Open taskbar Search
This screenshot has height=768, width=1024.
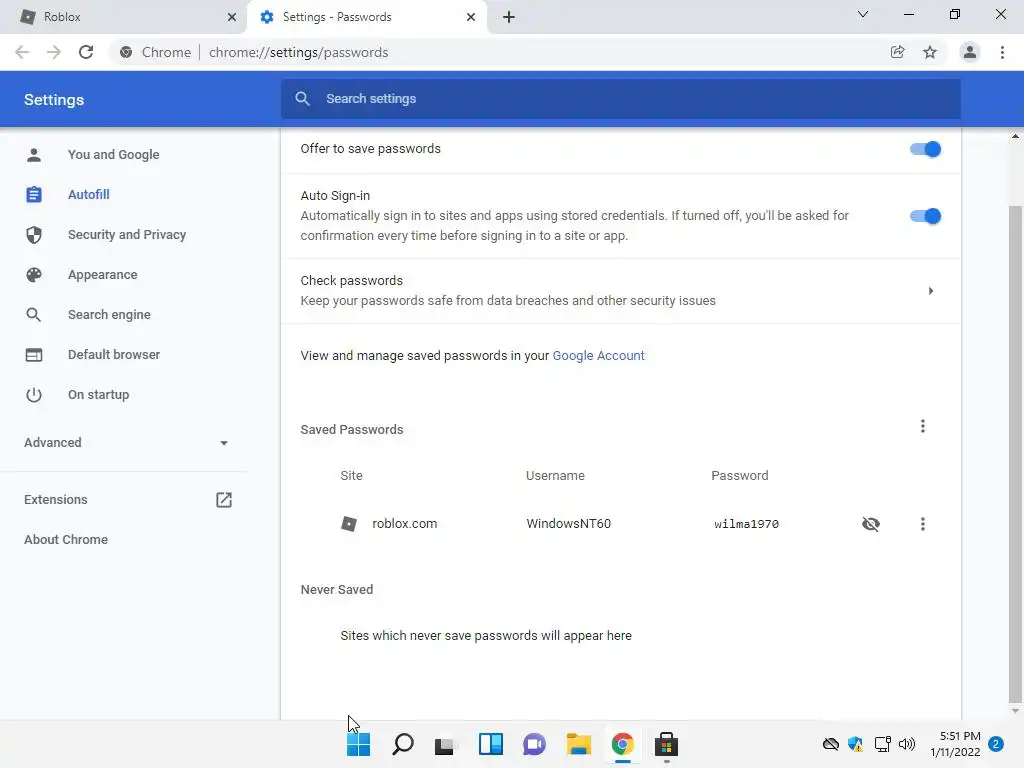[403, 744]
